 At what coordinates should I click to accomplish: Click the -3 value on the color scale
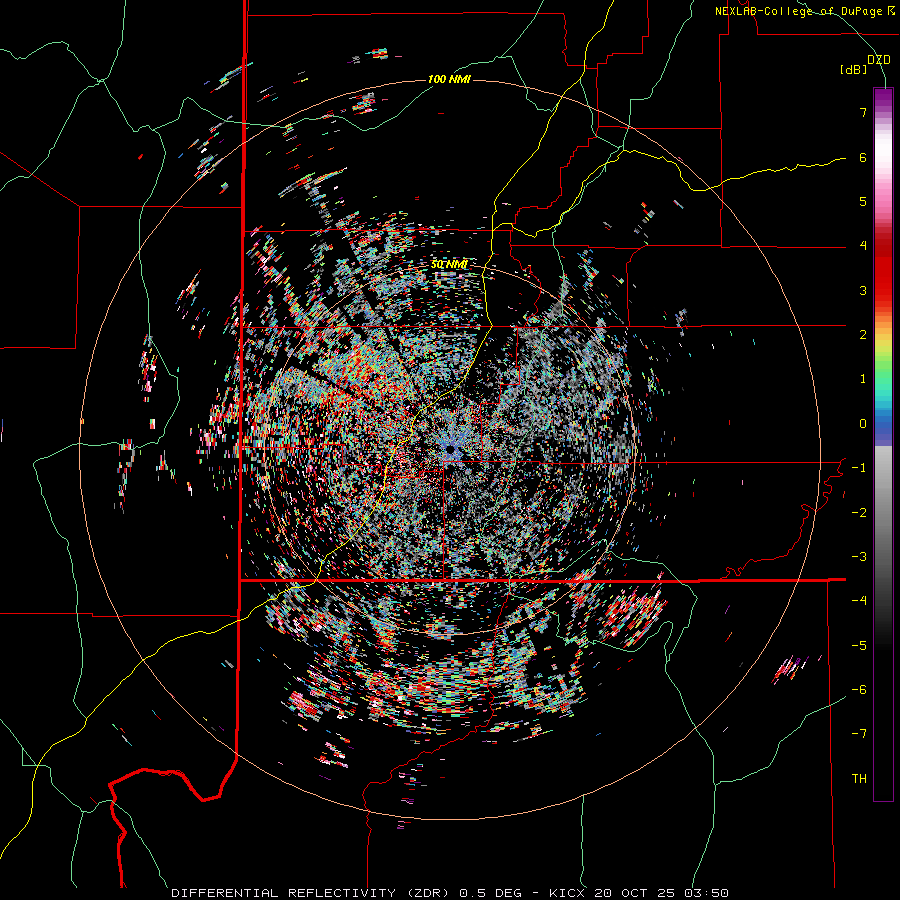pyautogui.click(x=859, y=557)
